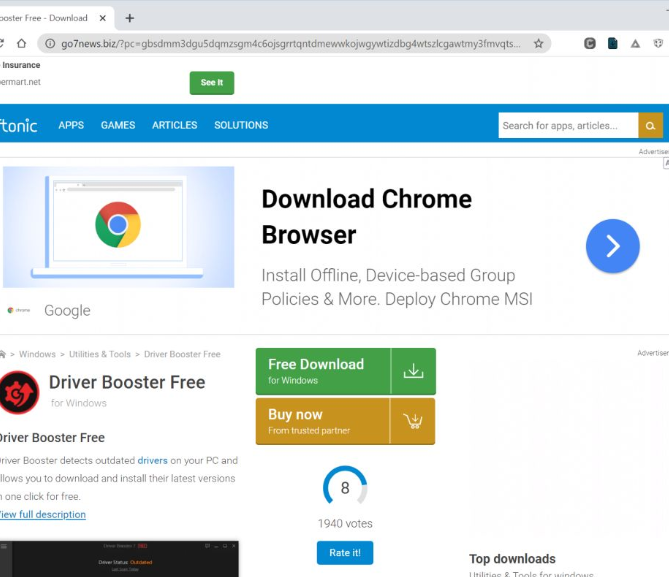View site information icon beside URL
Screen dimensions: 669x577
(48, 44)
